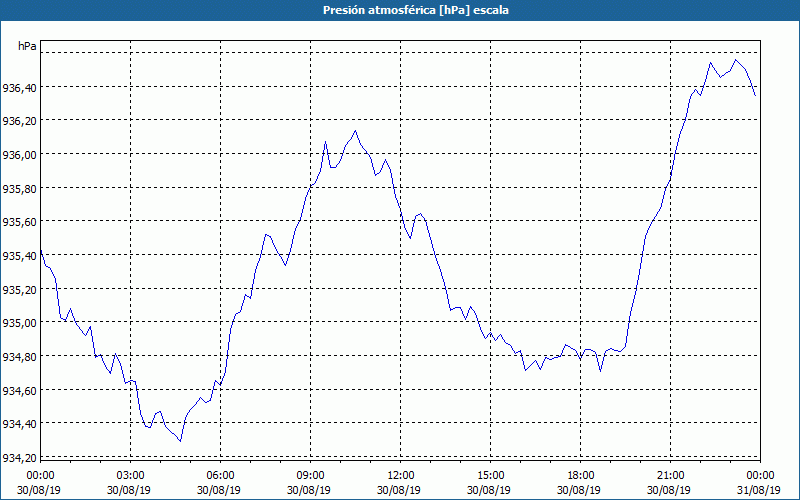
Task: Click the 21:00 time label on the x-axis
Action: pyautogui.click(x=670, y=476)
